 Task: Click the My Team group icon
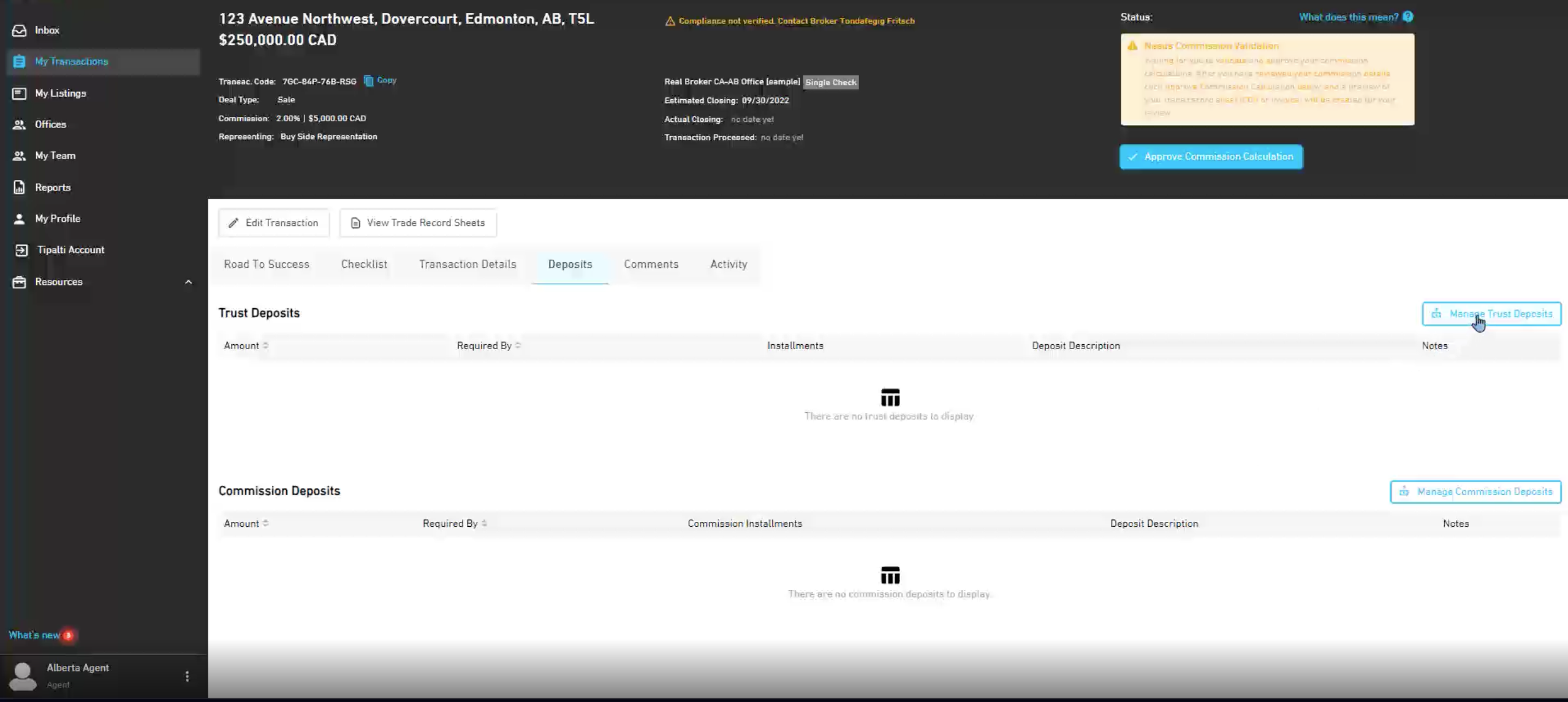20,156
